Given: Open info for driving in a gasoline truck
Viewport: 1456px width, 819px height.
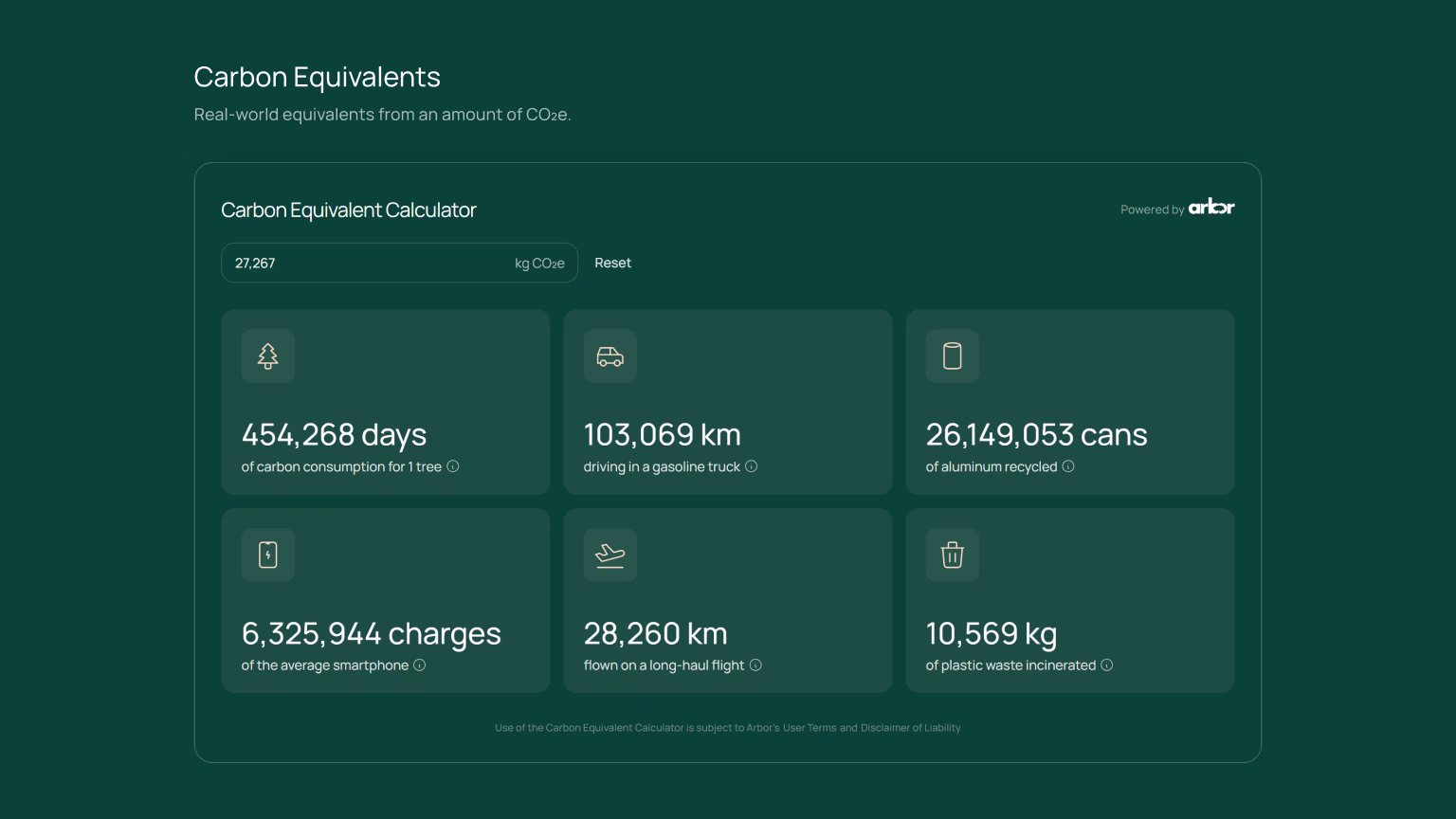Looking at the screenshot, I should coord(752,466).
